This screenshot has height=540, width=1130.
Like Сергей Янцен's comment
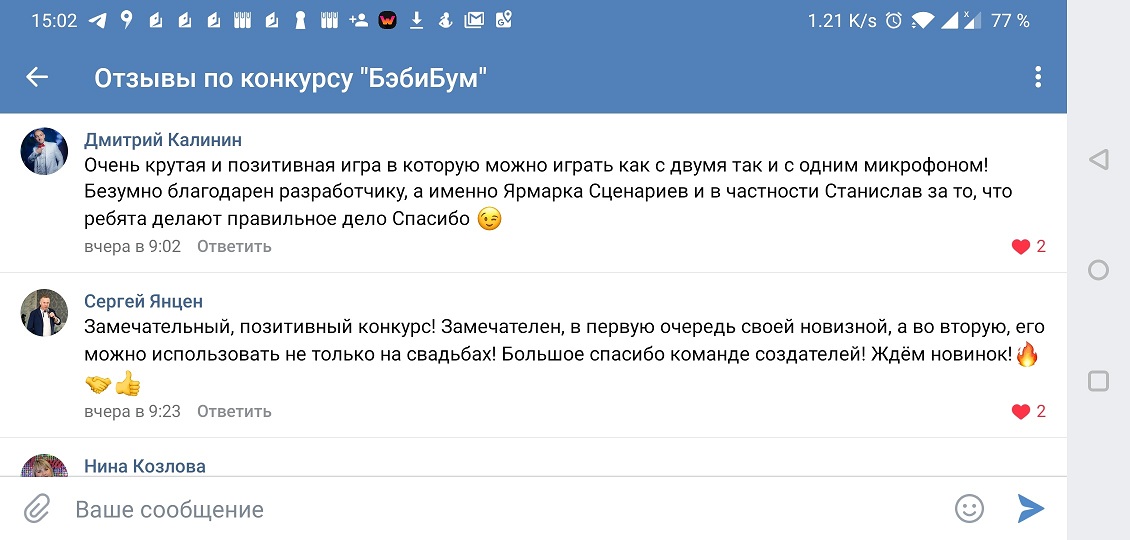click(x=1021, y=411)
